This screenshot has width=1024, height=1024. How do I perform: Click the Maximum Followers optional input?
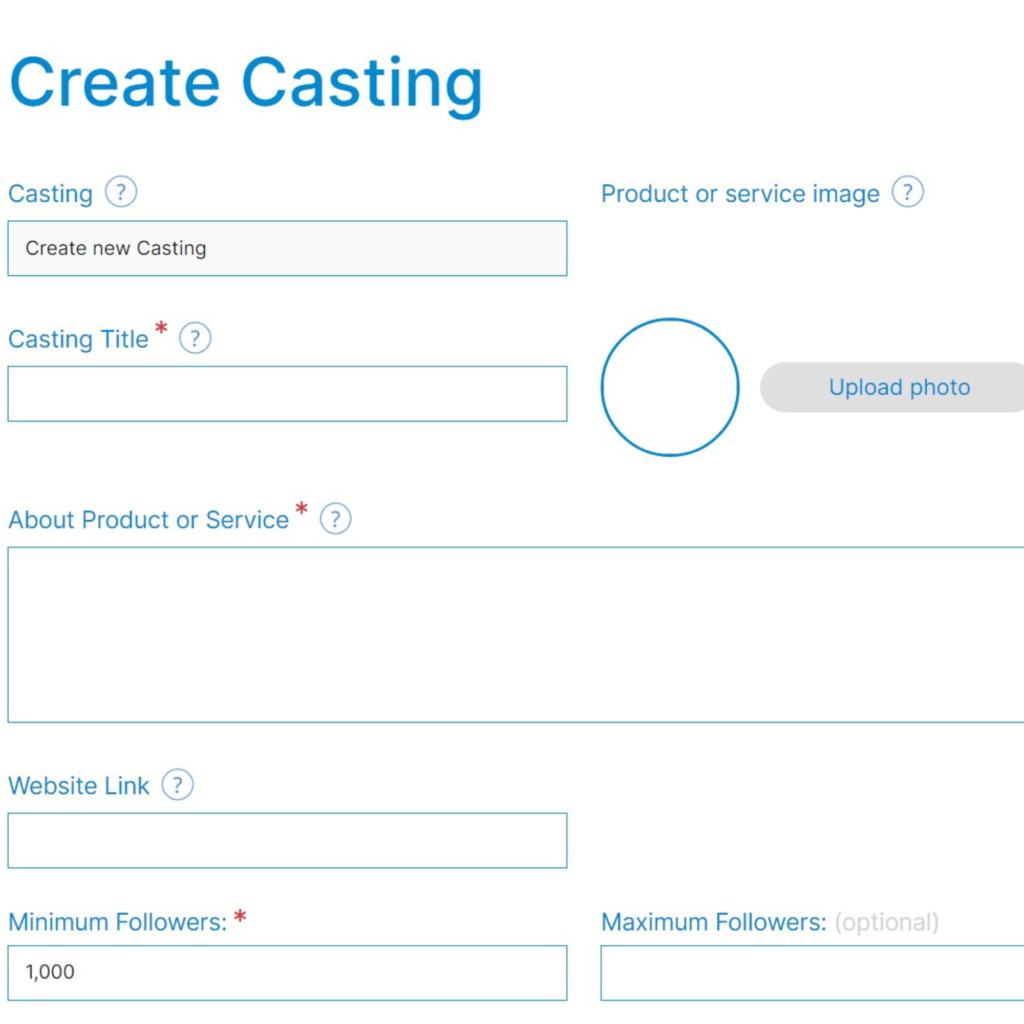click(x=812, y=973)
